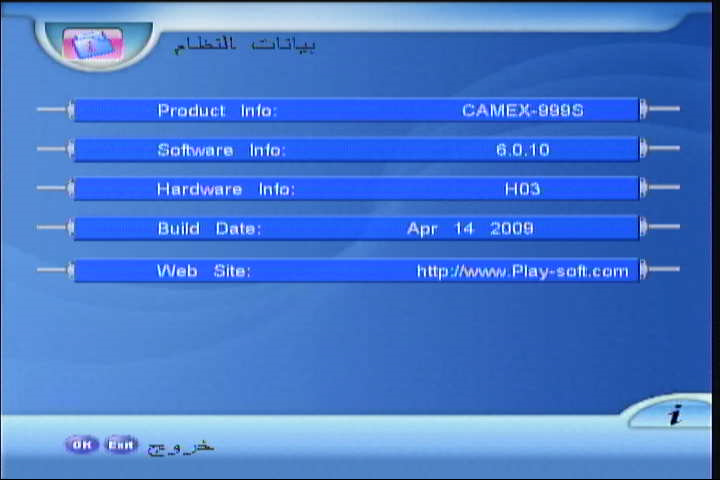720x480 pixels.
Task: Click the hardware value H03
Action: coord(523,189)
